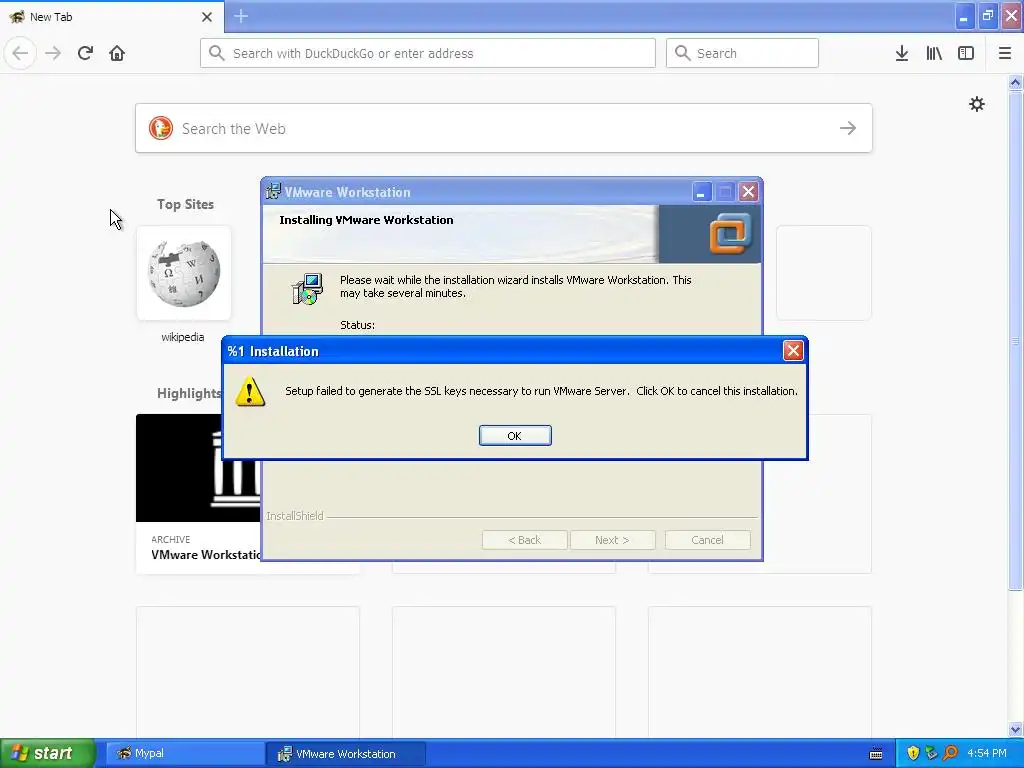
Task: Click the VMware Workstation title bar icon
Action: (x=274, y=191)
